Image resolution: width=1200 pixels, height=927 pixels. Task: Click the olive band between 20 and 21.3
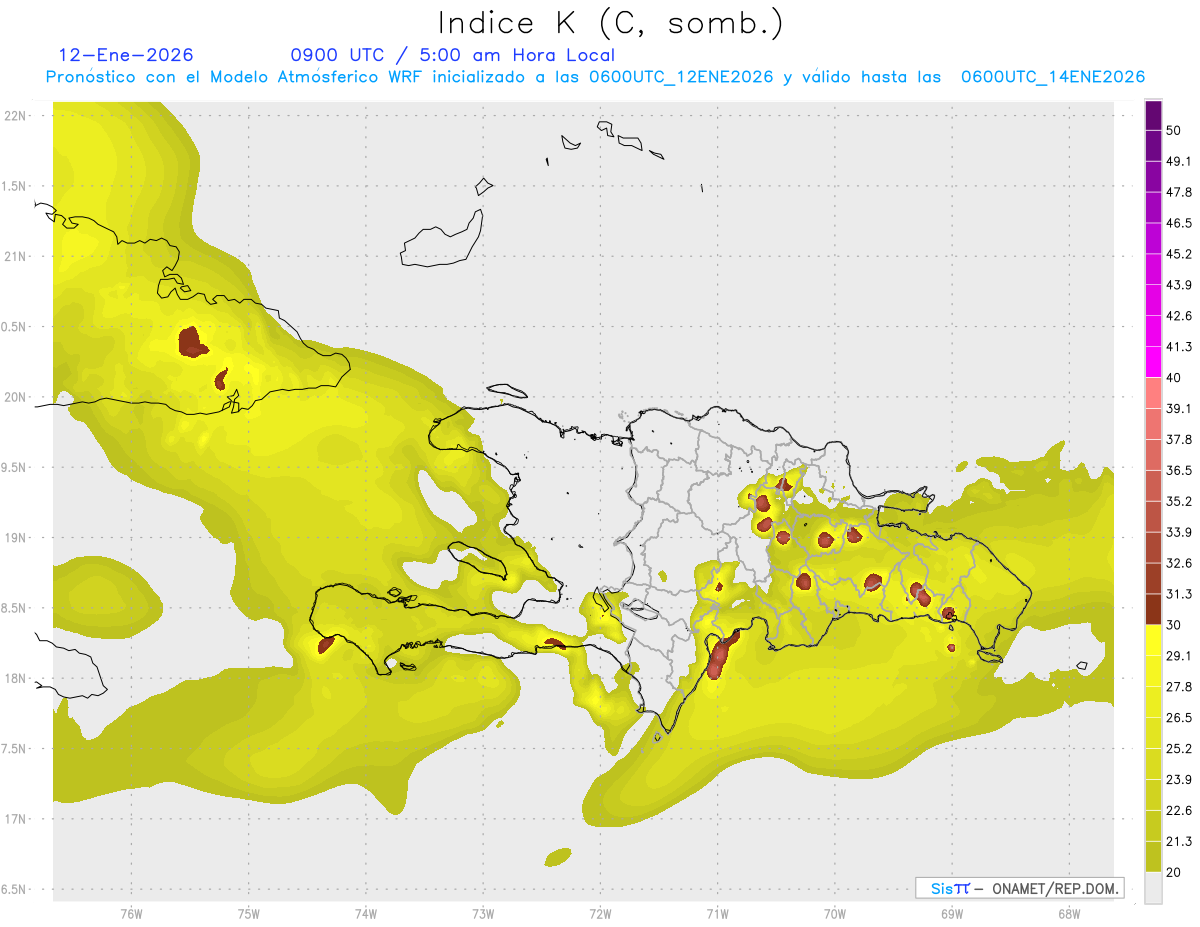pos(1153,856)
